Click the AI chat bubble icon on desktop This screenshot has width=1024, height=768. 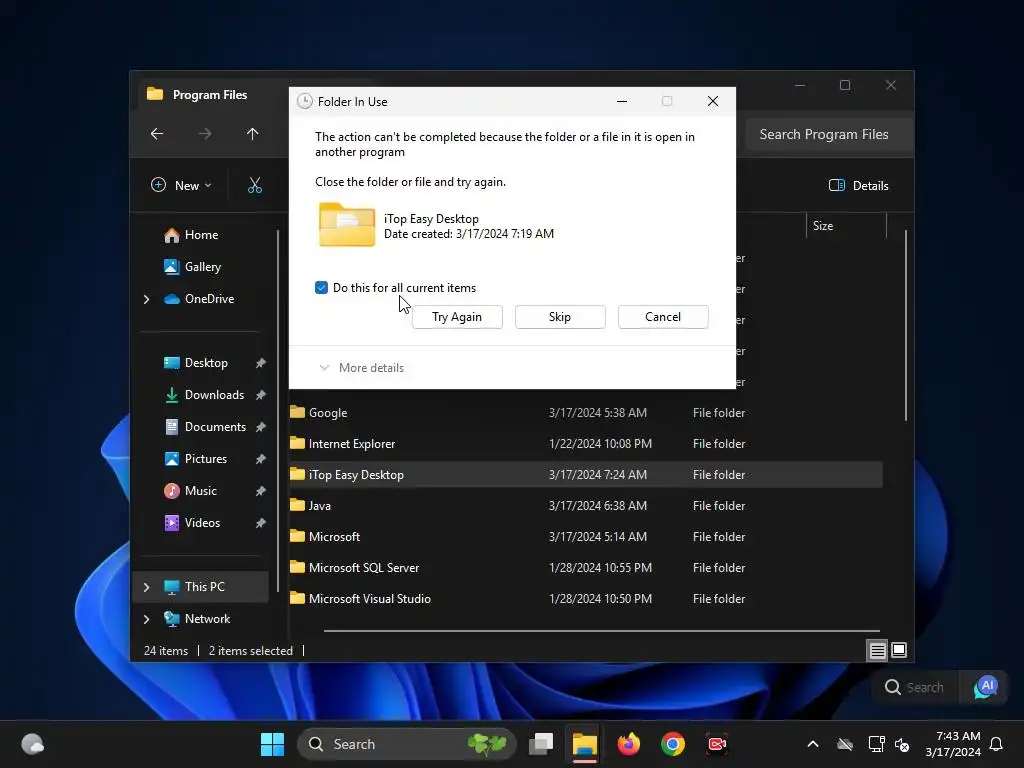(x=985, y=687)
